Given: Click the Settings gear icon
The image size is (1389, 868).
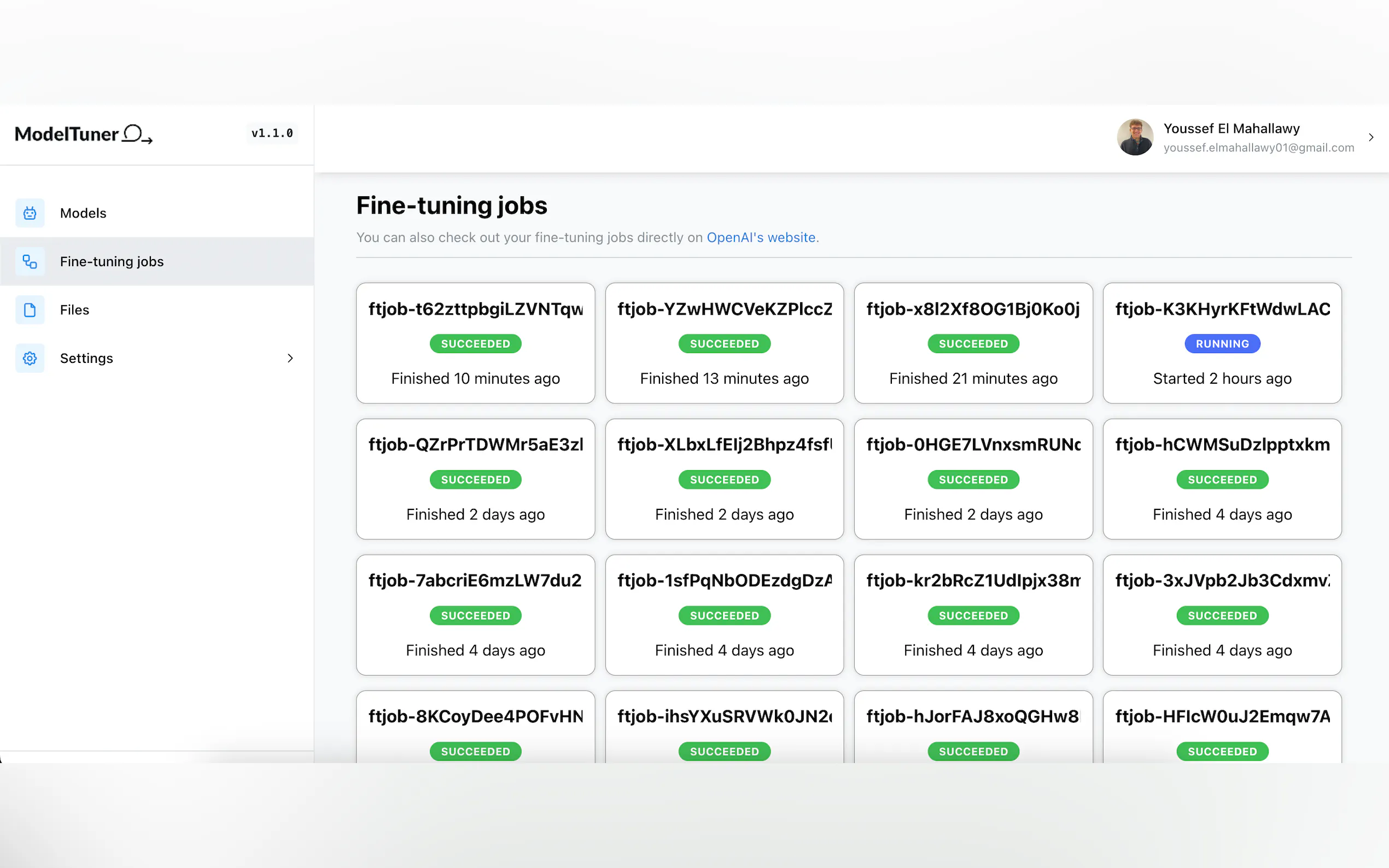Looking at the screenshot, I should coord(30,358).
